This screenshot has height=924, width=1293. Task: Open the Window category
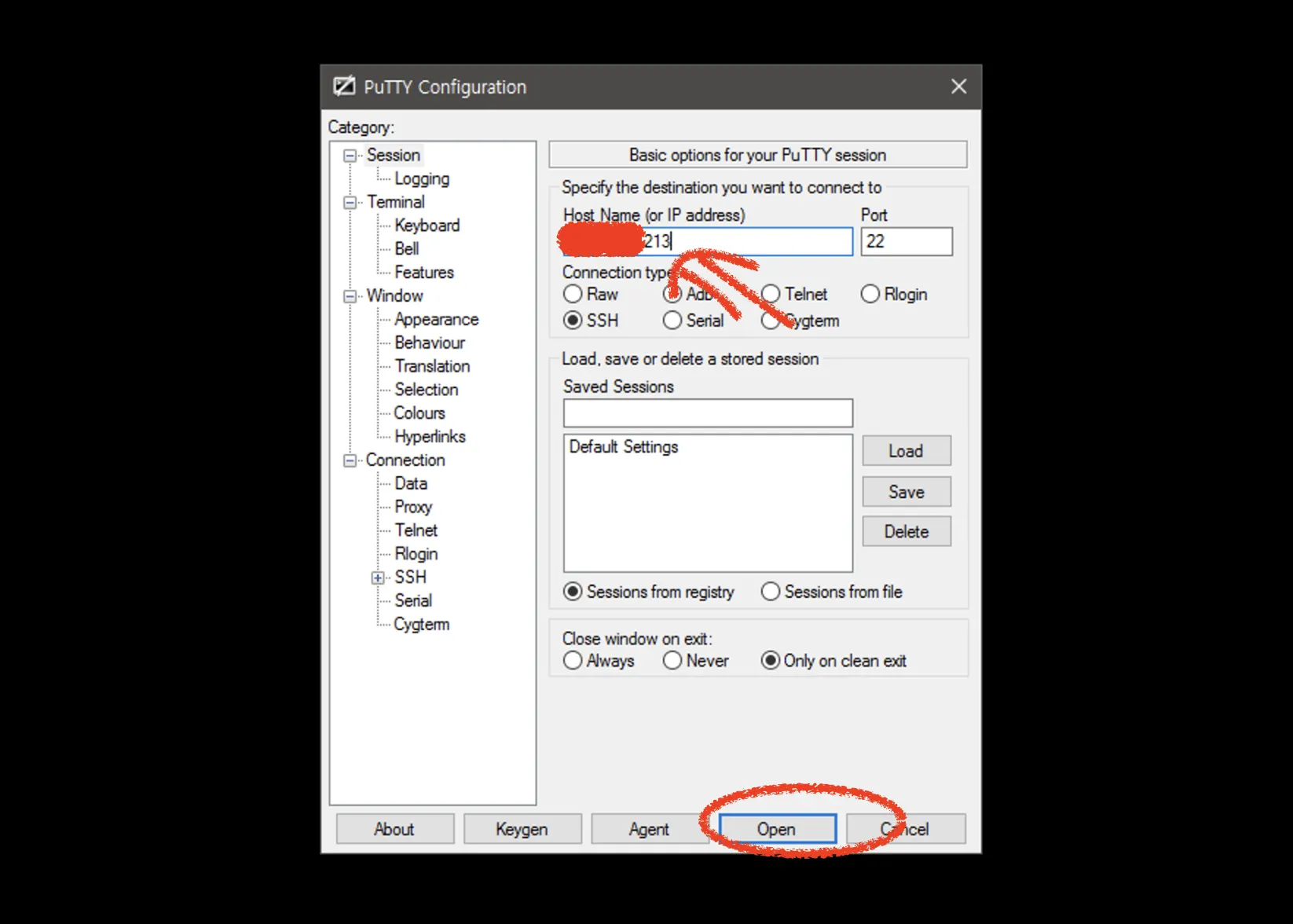pyautogui.click(x=395, y=295)
